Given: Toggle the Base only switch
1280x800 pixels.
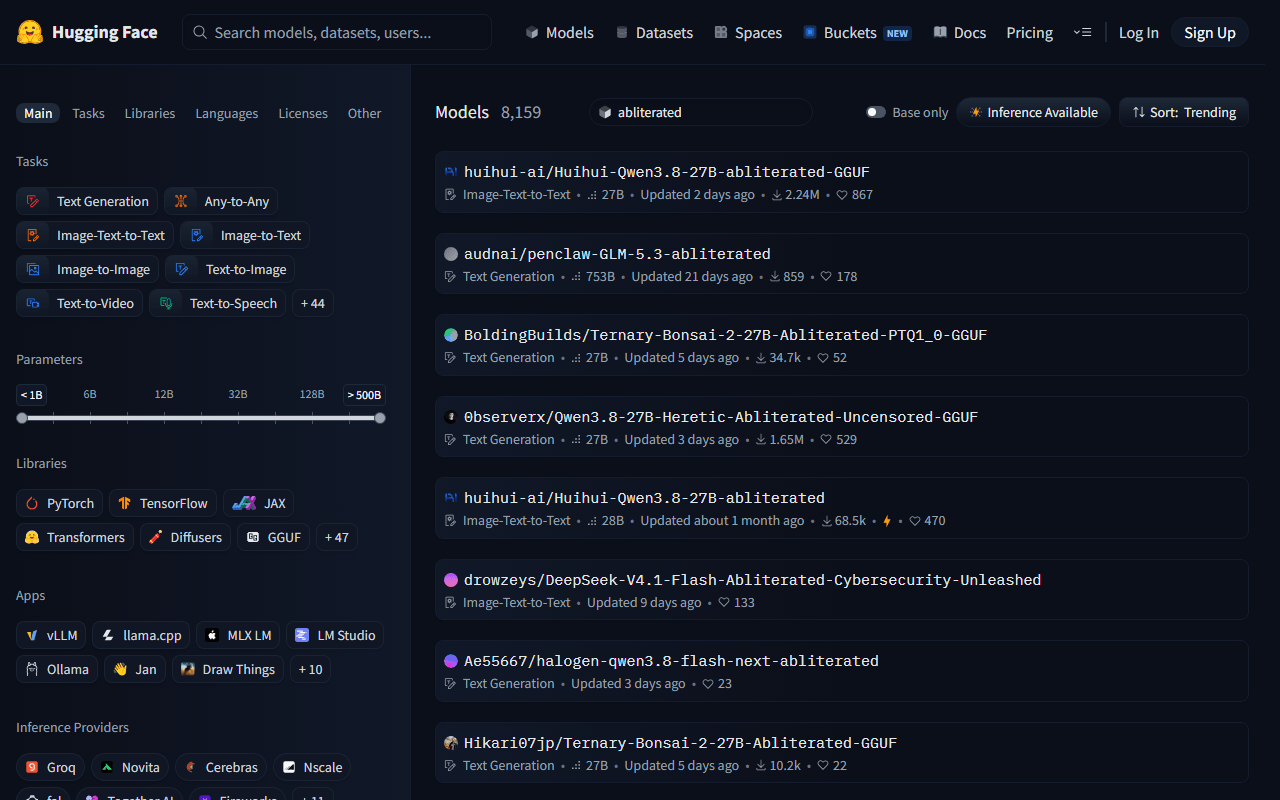Looking at the screenshot, I should (x=876, y=112).
